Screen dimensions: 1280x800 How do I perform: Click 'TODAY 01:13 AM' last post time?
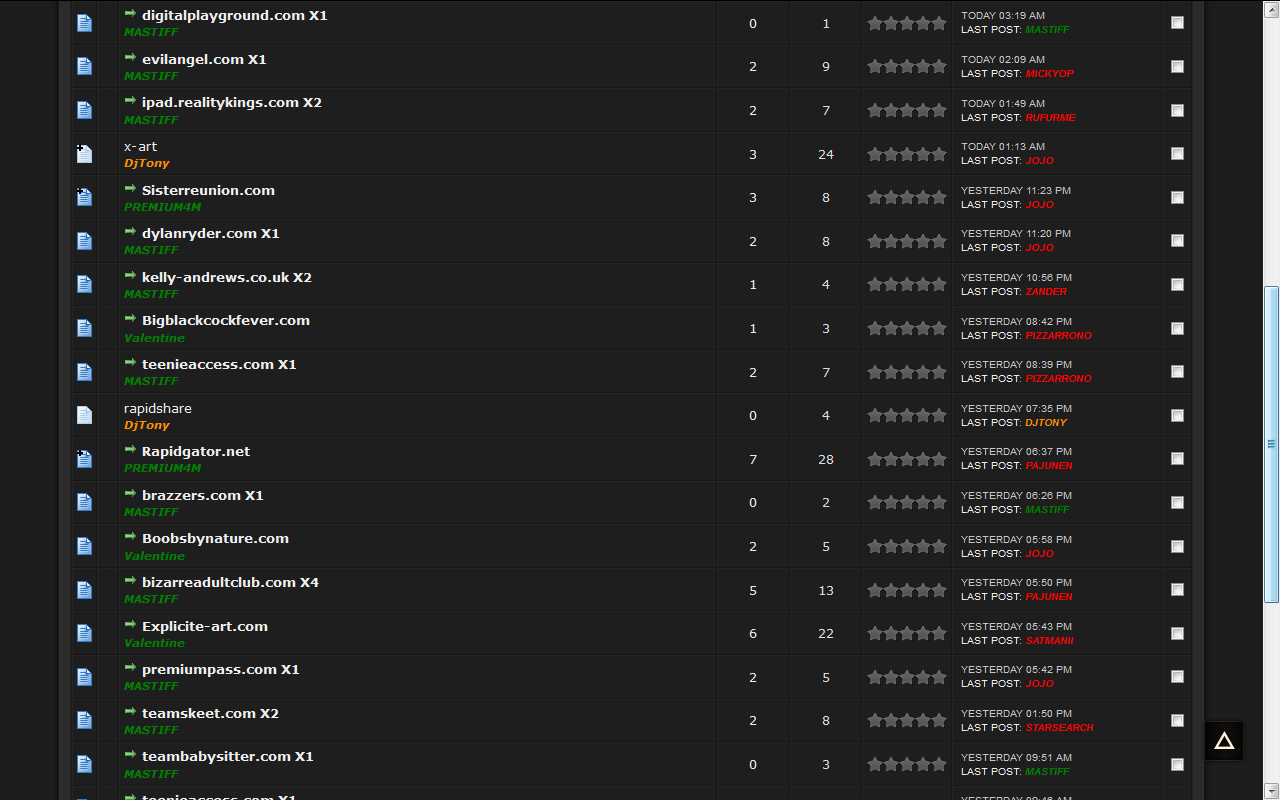(x=1003, y=147)
